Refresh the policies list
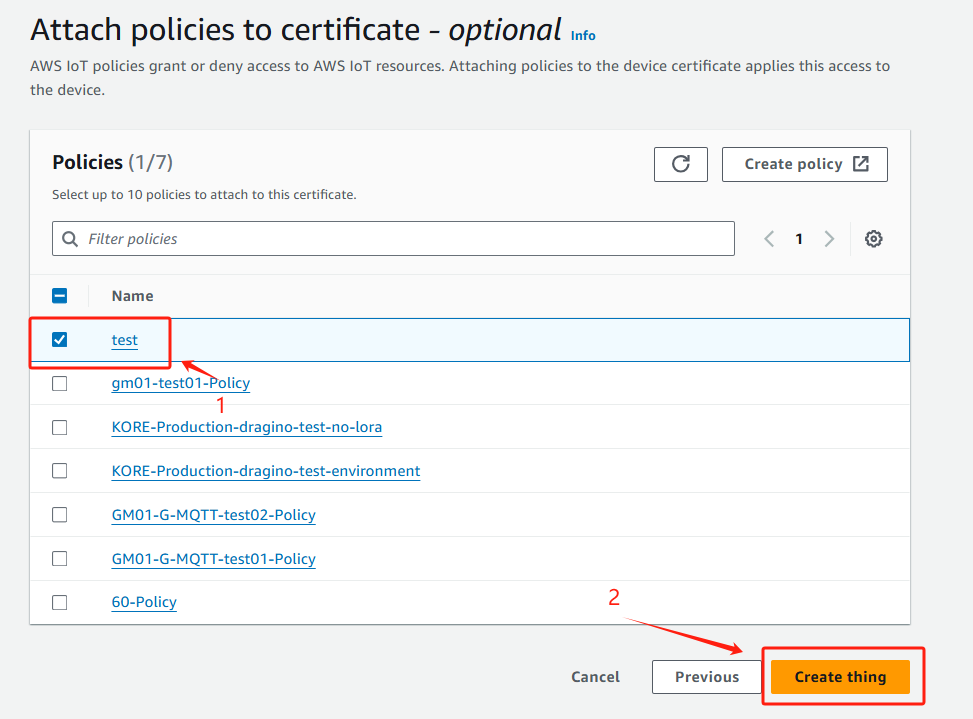Image resolution: width=973 pixels, height=719 pixels. click(x=680, y=164)
